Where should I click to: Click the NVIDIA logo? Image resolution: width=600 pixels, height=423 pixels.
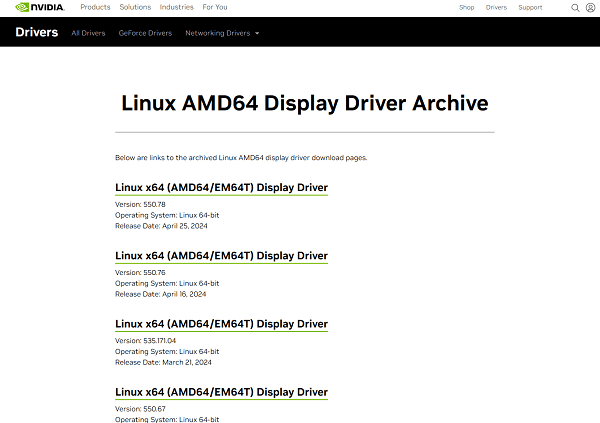click(40, 7)
